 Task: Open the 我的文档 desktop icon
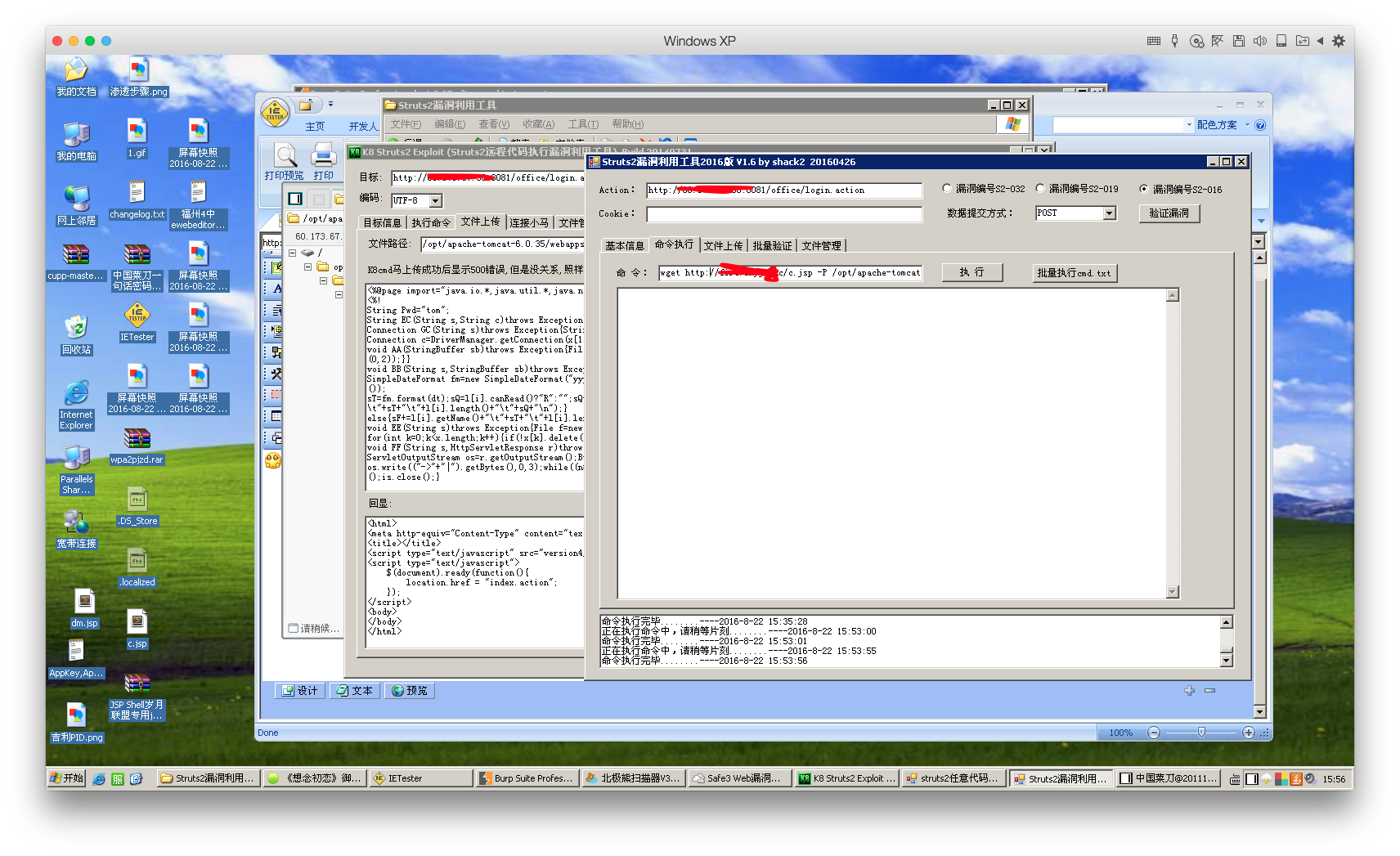(76, 78)
